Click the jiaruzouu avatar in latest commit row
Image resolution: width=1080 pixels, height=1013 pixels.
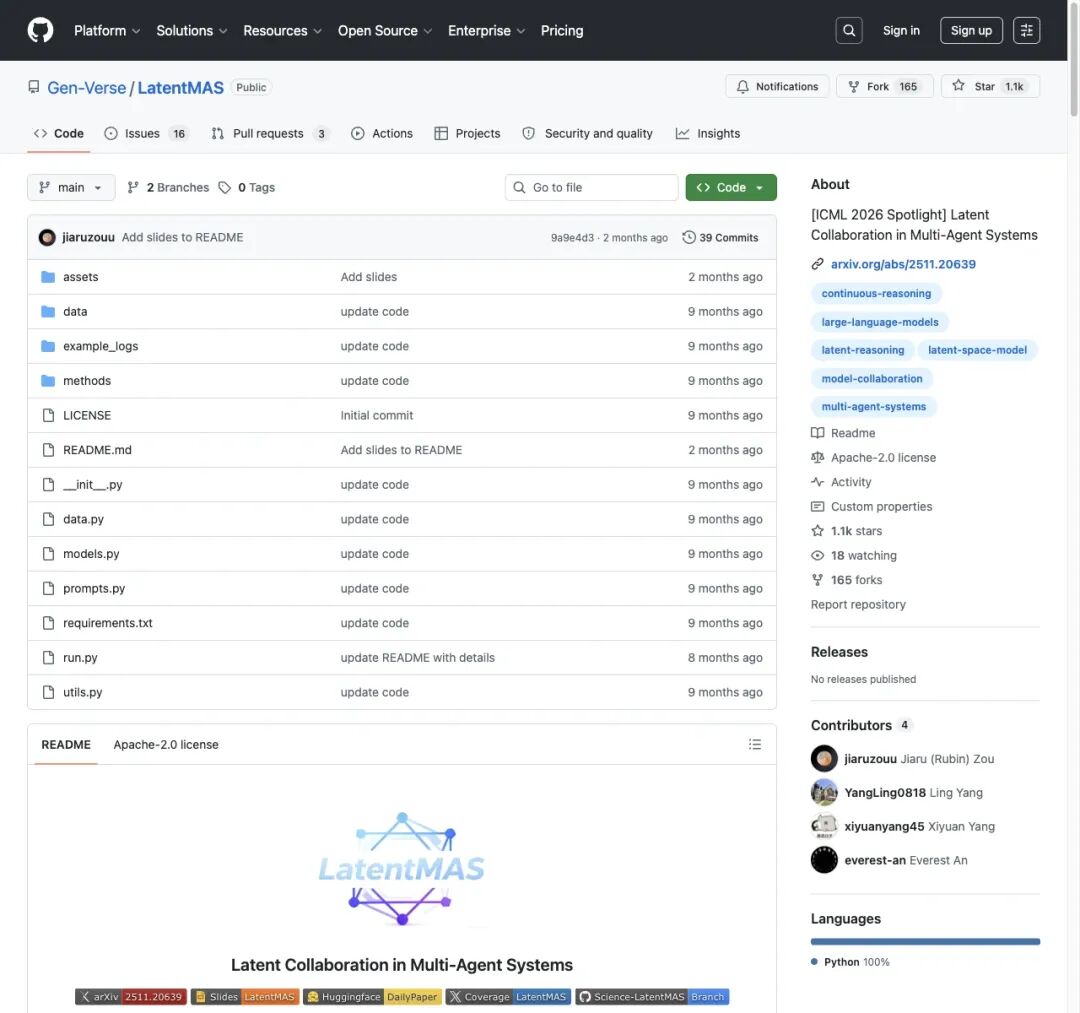click(x=47, y=238)
